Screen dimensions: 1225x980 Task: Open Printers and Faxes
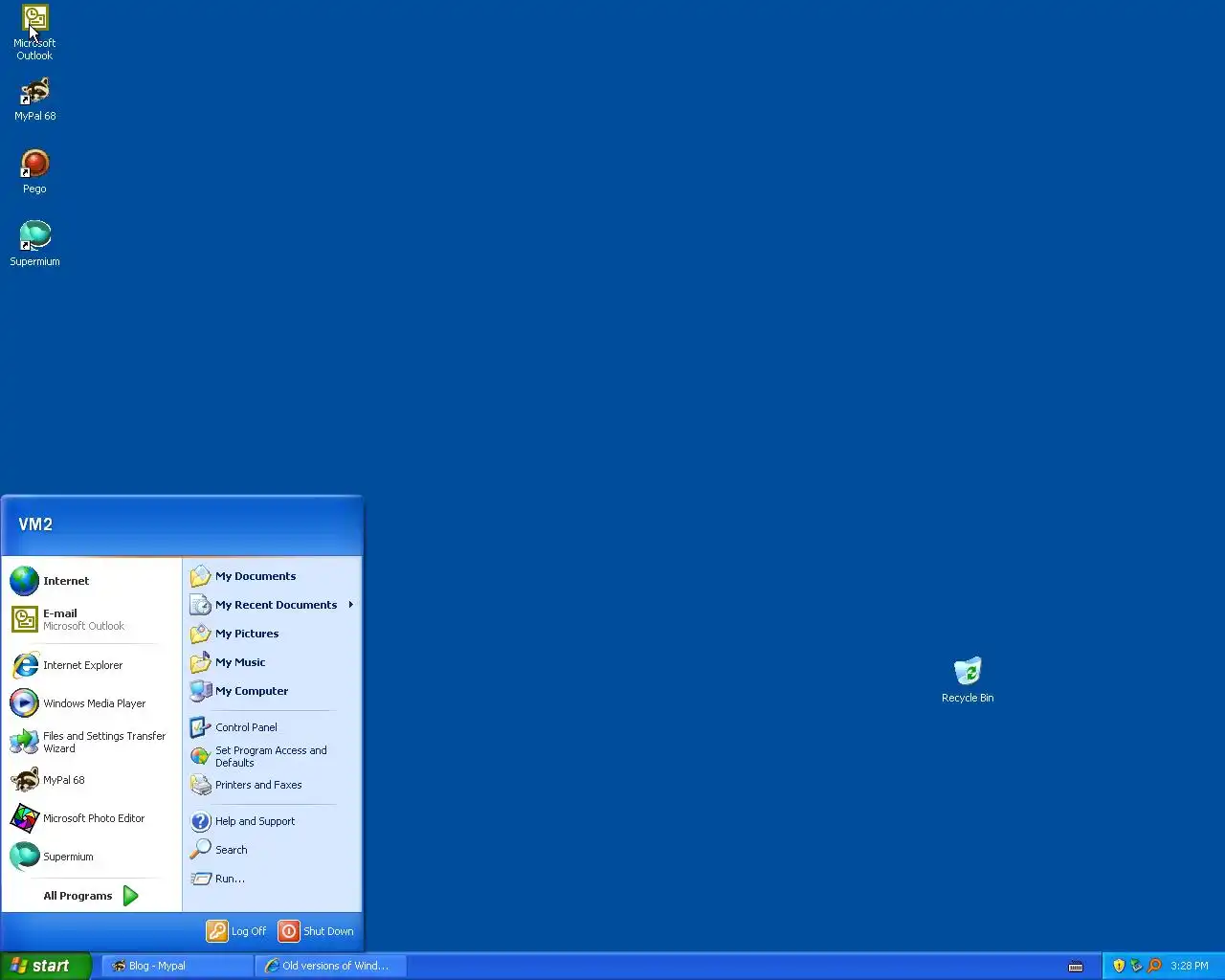coord(272,785)
